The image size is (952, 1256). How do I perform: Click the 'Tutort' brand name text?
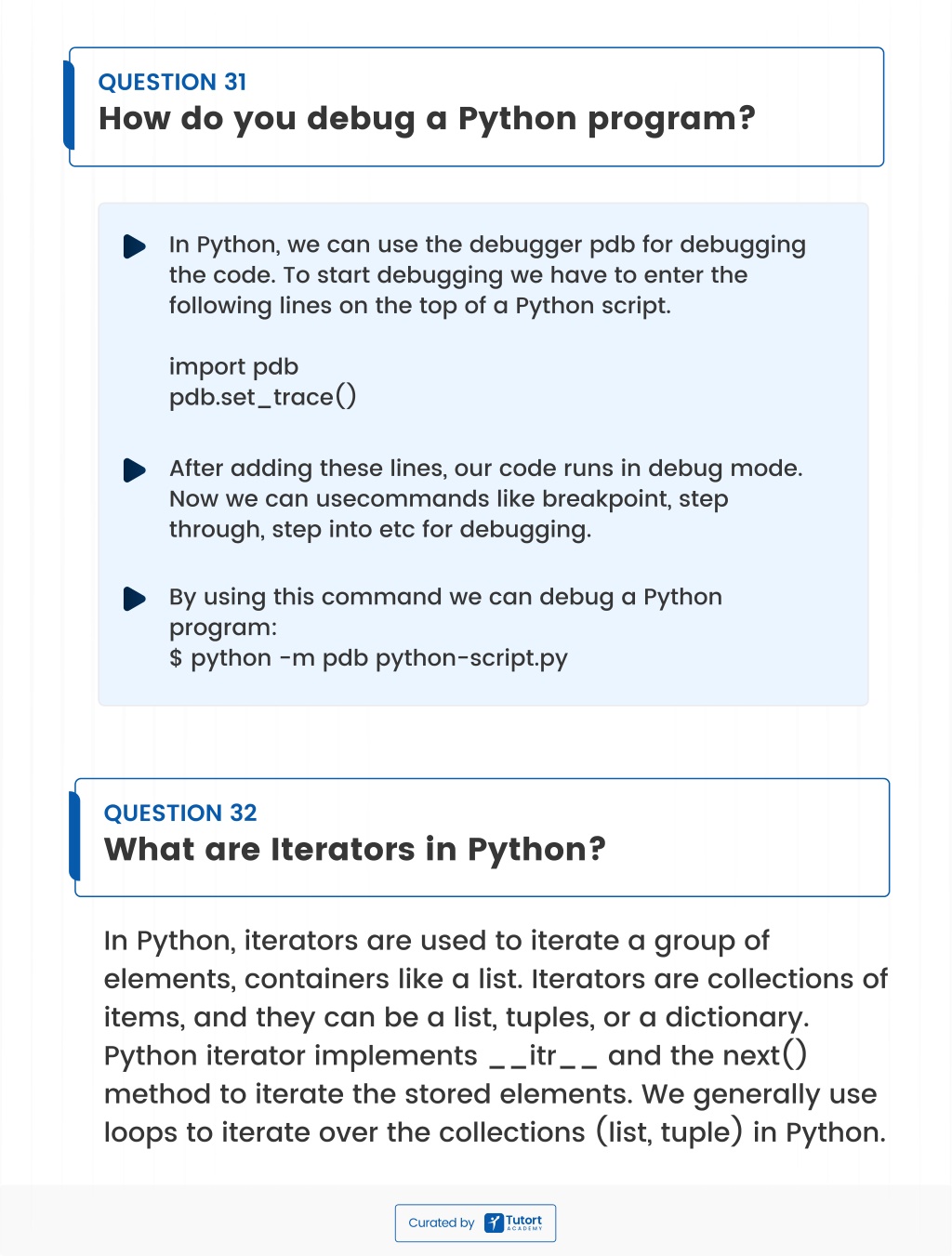click(x=523, y=1220)
